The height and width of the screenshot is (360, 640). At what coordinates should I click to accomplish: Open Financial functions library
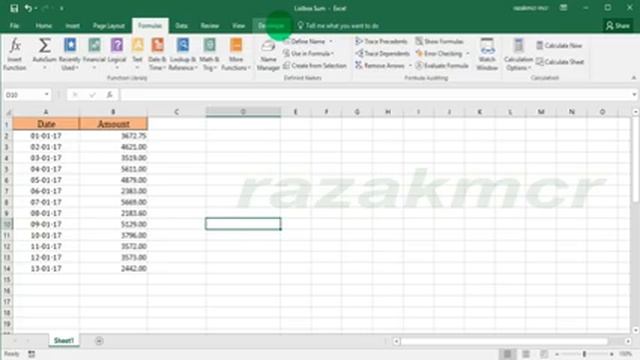[94, 54]
